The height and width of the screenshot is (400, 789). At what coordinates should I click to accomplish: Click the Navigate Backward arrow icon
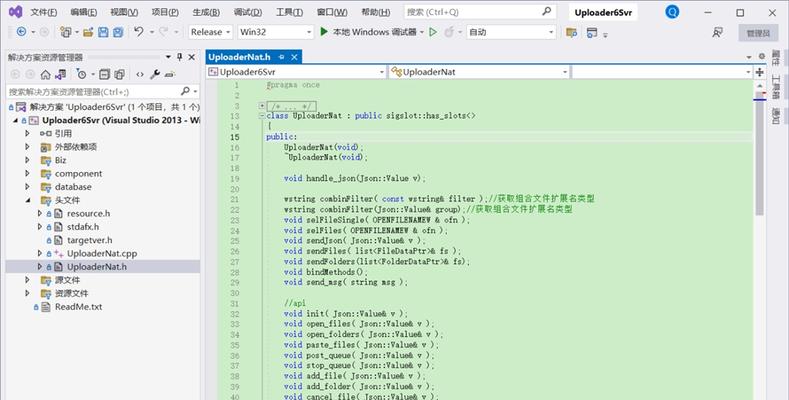(x=22, y=32)
